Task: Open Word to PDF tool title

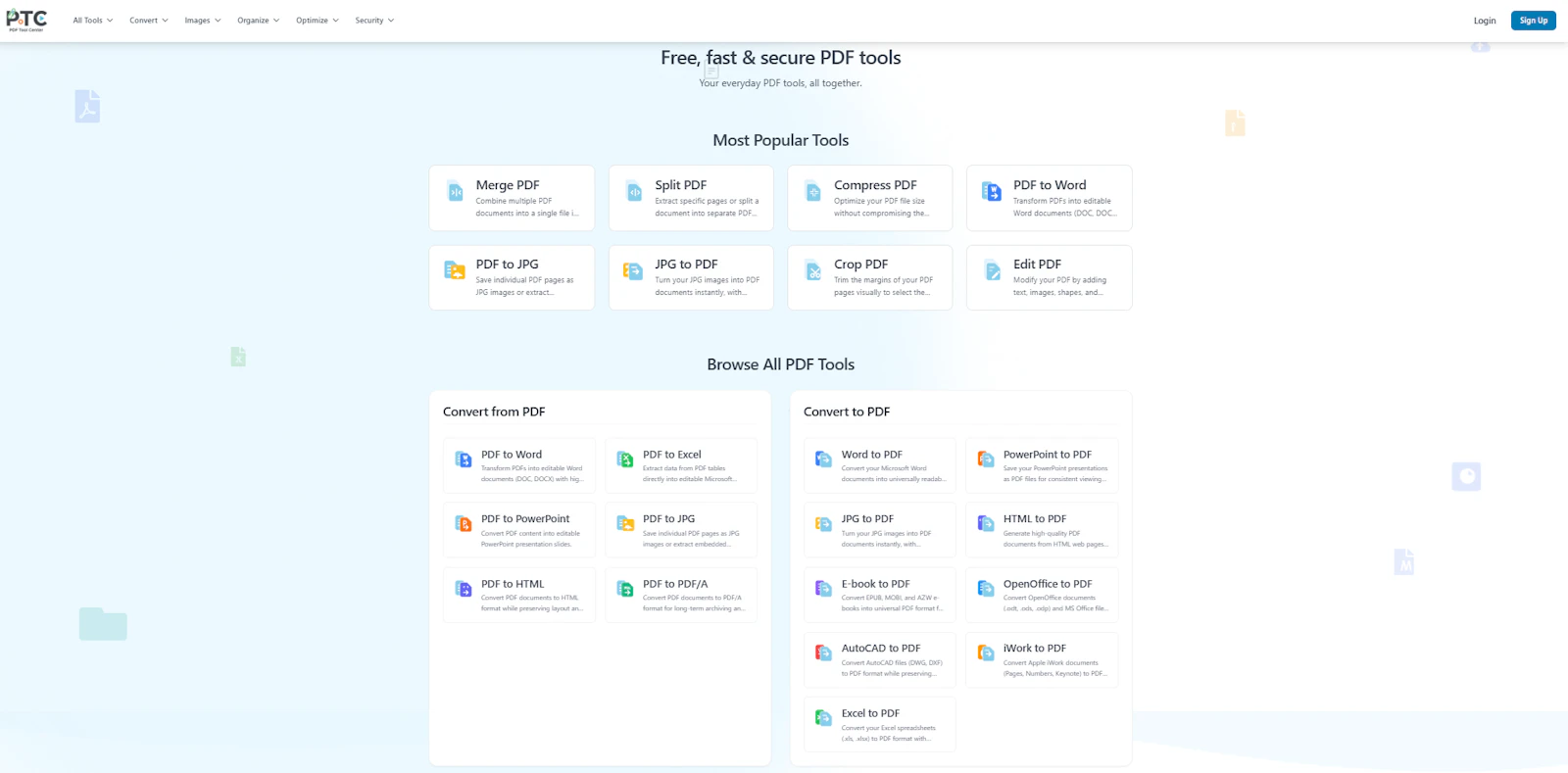Action: 872,455
